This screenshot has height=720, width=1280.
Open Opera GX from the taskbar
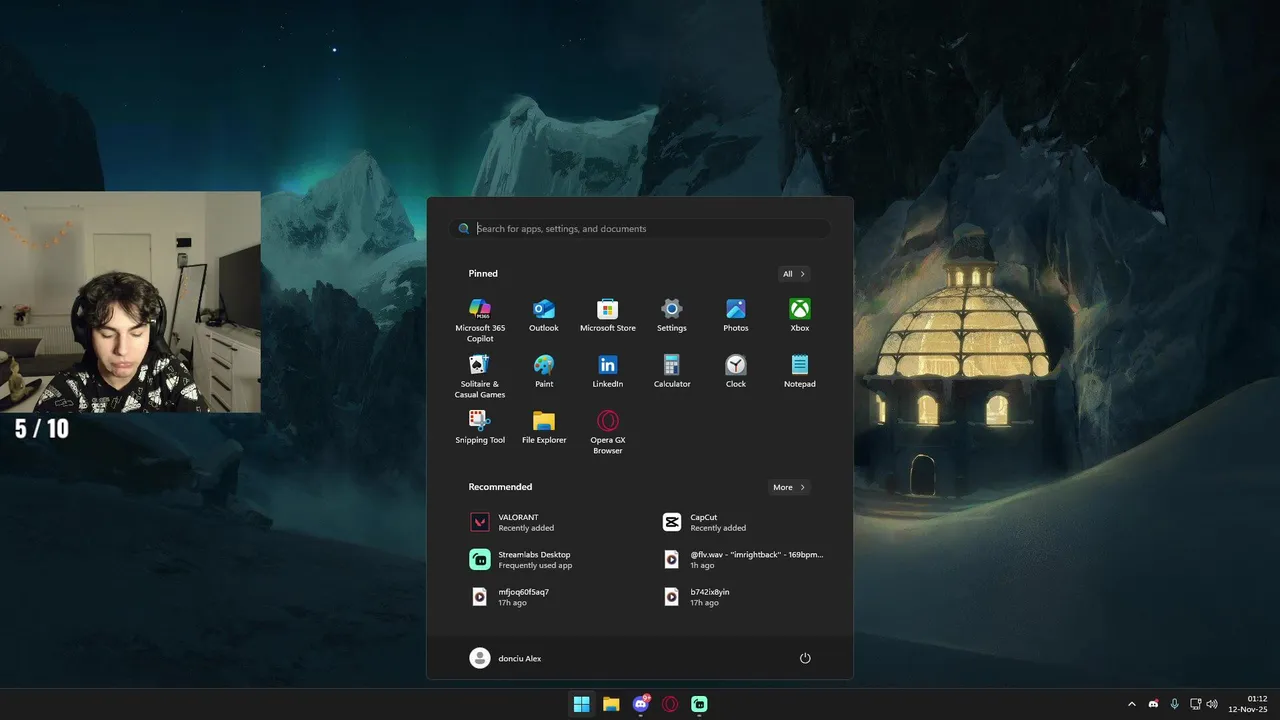[x=670, y=704]
